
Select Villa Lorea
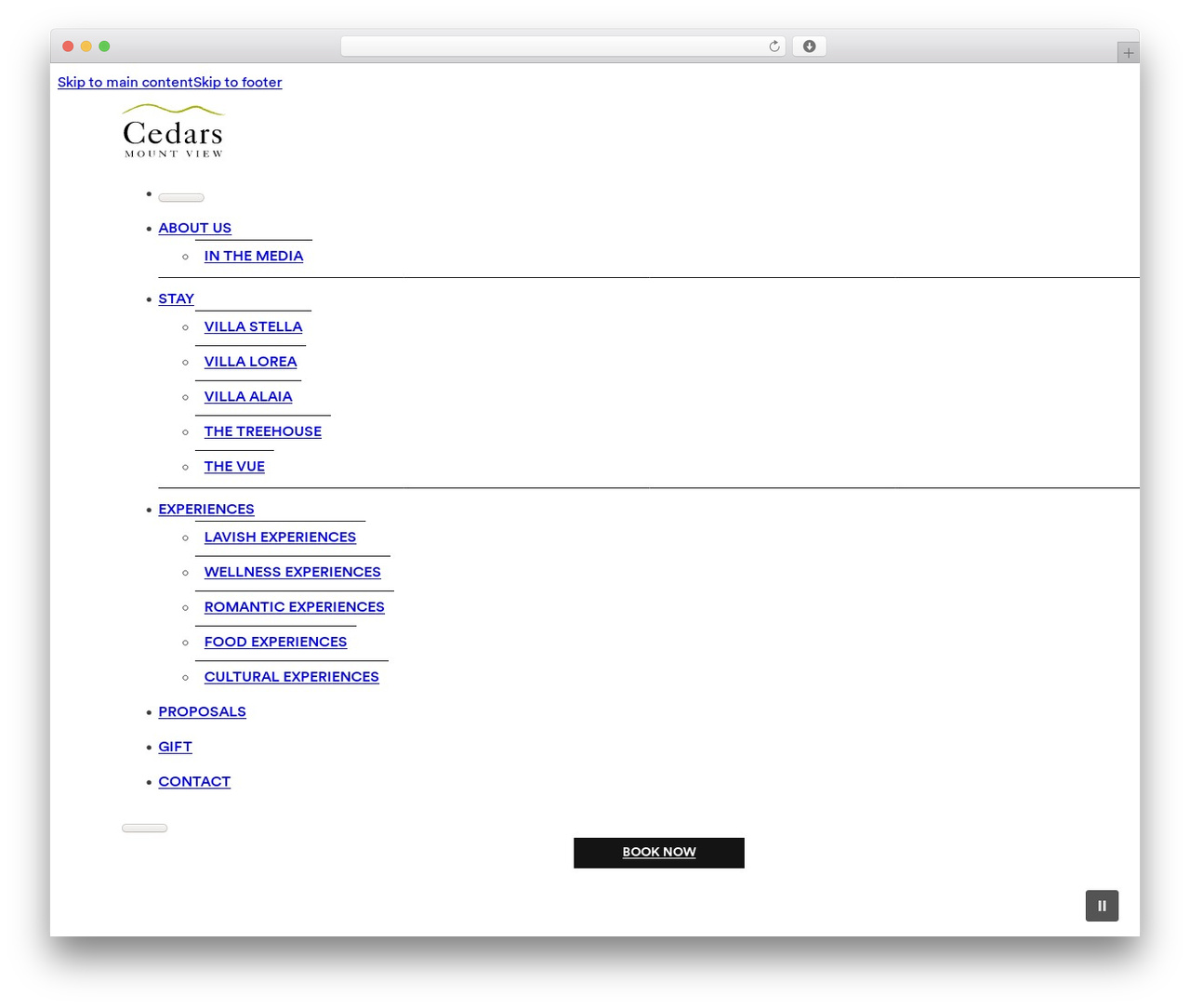coord(251,362)
